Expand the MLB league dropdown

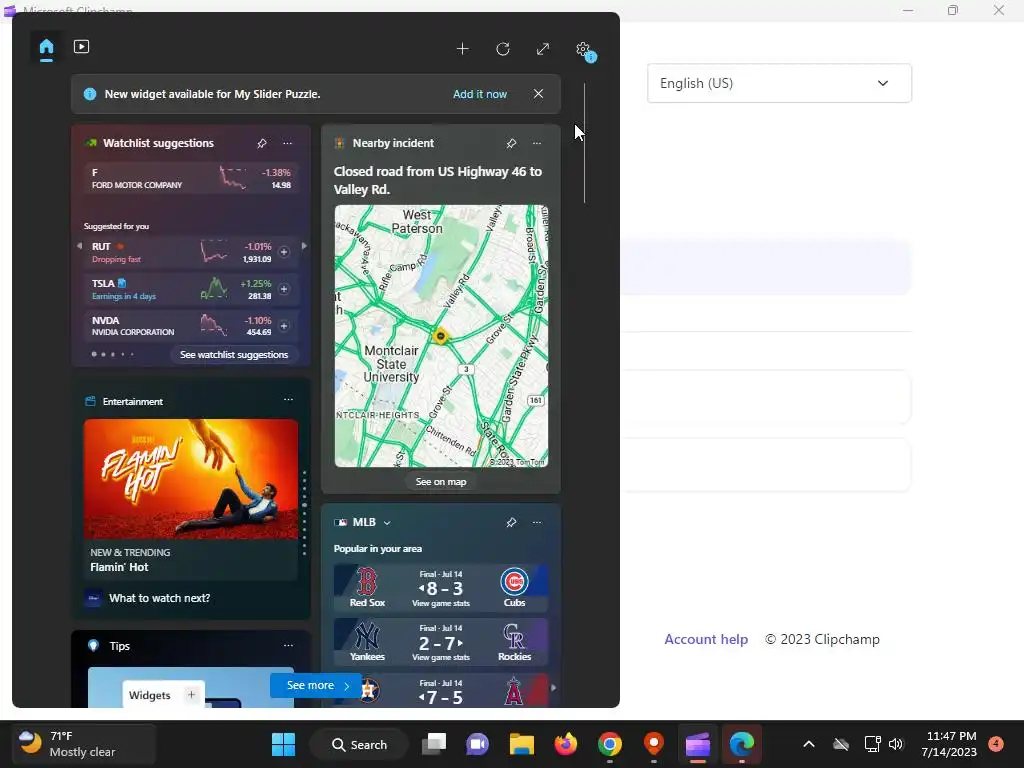[x=387, y=522]
